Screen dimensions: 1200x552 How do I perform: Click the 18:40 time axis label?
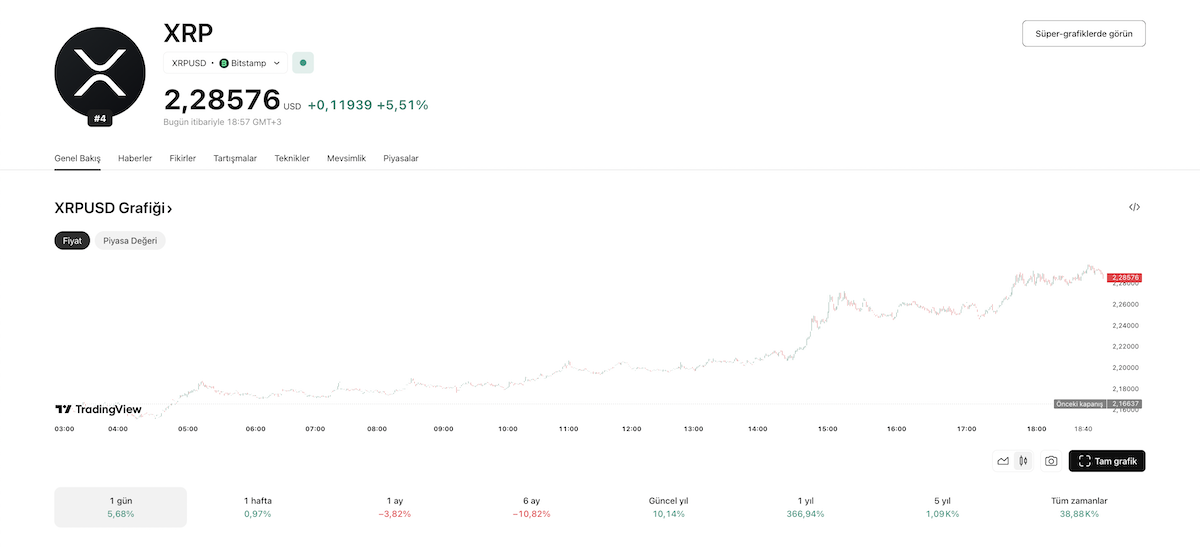[1083, 429]
